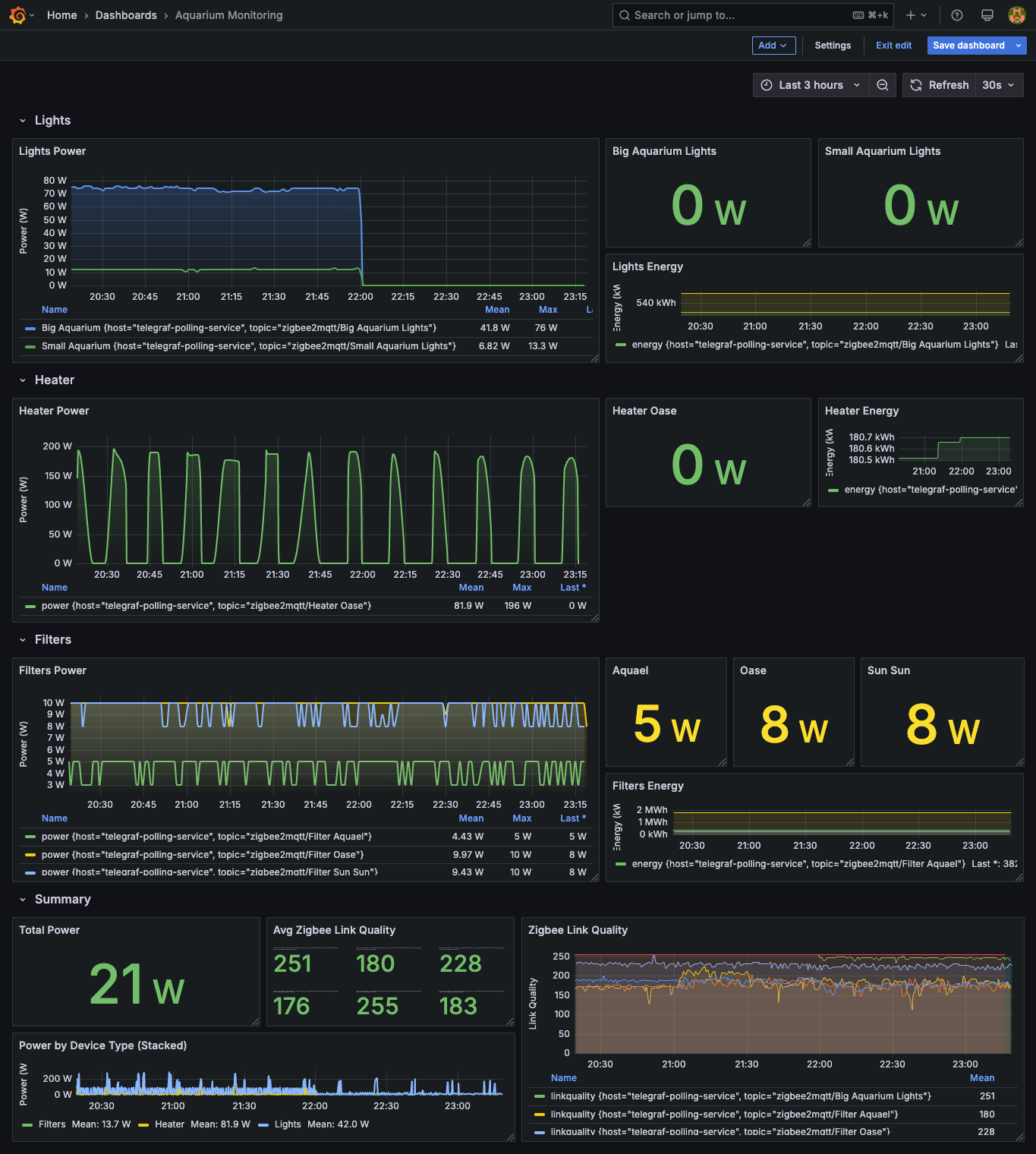This screenshot has height=1154, width=1036.
Task: Click the clock icon on the time picker
Action: pyautogui.click(x=767, y=84)
